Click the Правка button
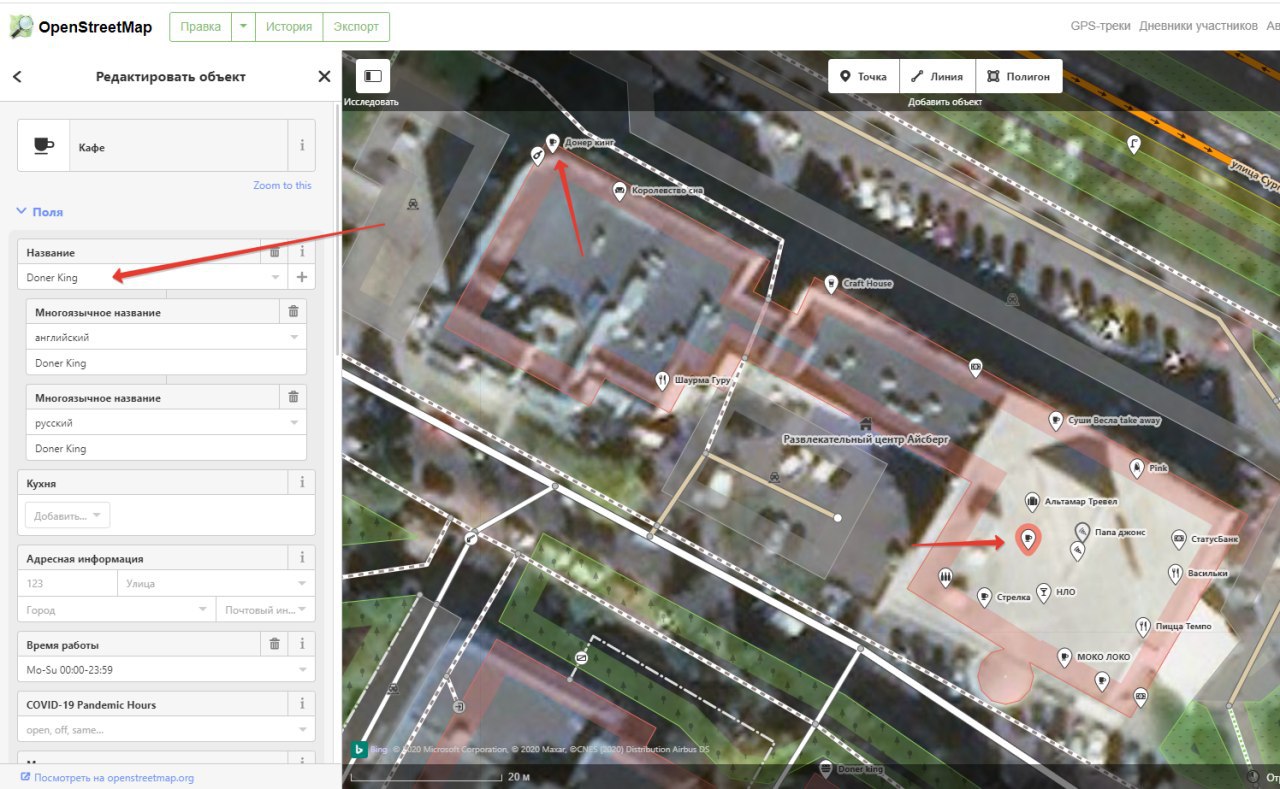 tap(200, 27)
